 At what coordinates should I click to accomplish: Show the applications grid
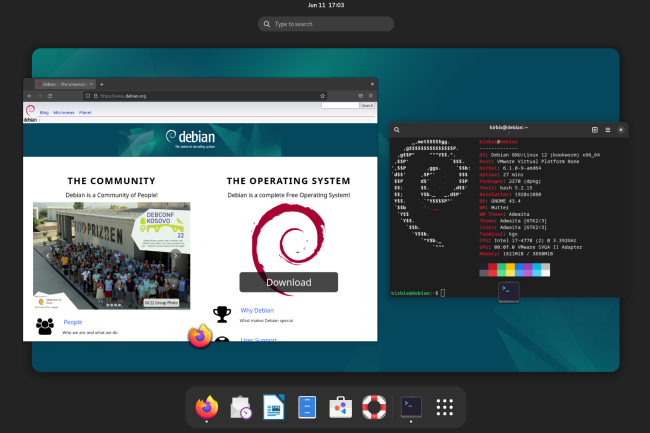(x=446, y=407)
